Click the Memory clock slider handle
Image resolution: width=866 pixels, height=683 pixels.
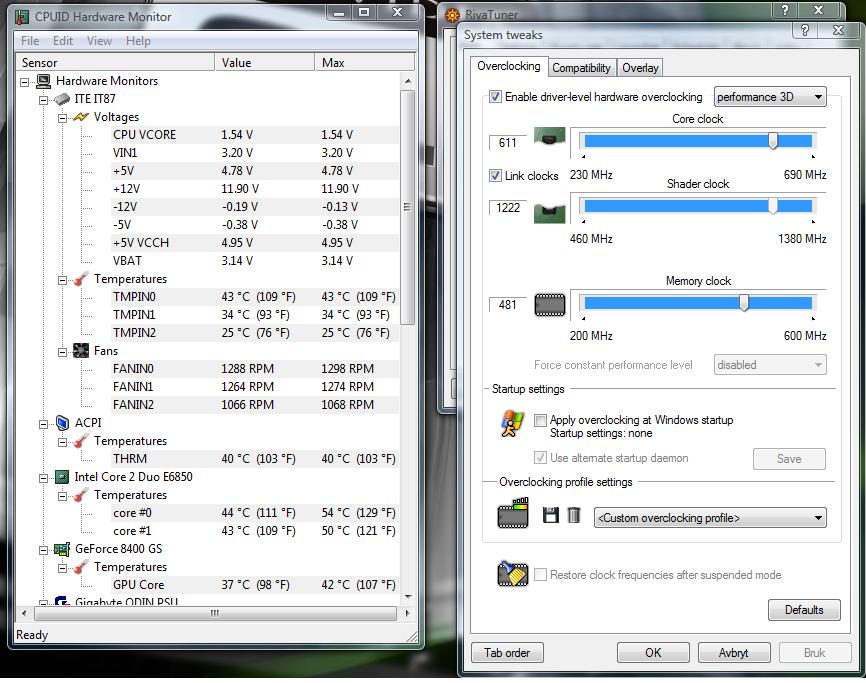click(x=744, y=303)
